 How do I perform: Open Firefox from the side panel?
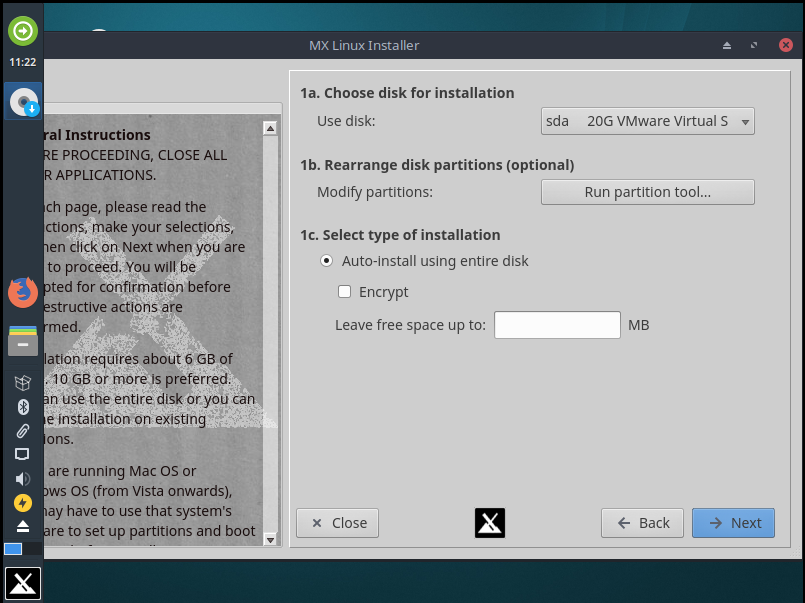[x=22, y=293]
